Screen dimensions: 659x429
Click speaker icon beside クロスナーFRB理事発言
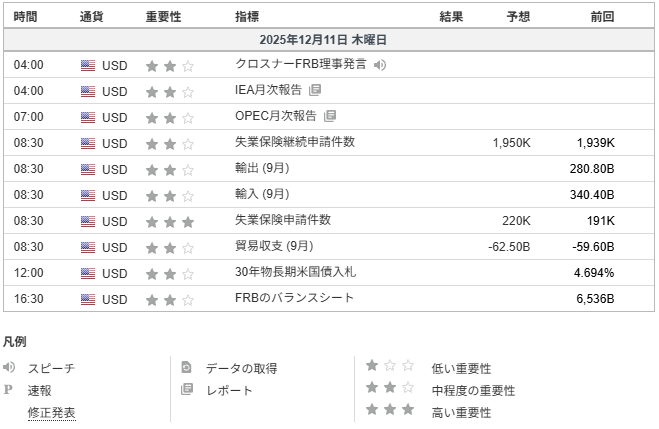pos(379,65)
